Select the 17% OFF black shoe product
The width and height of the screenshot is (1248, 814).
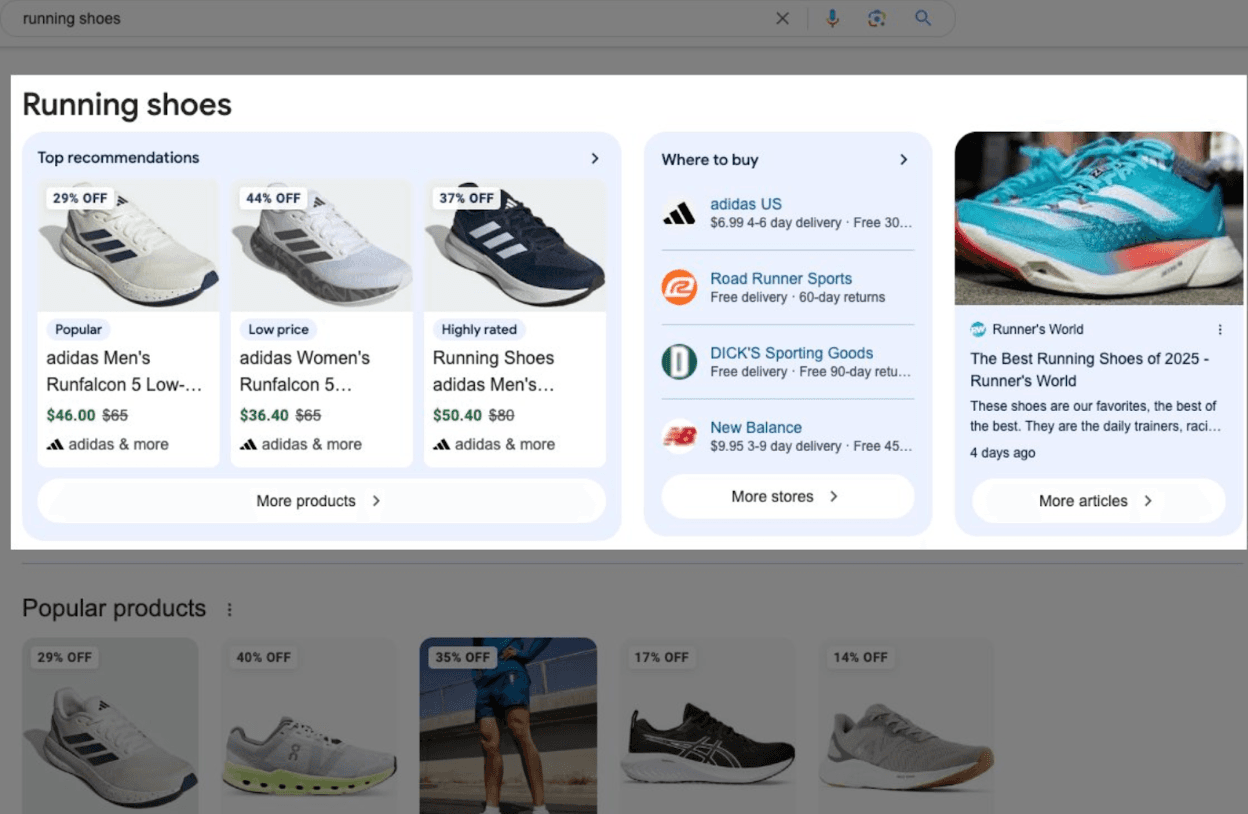[707, 725]
